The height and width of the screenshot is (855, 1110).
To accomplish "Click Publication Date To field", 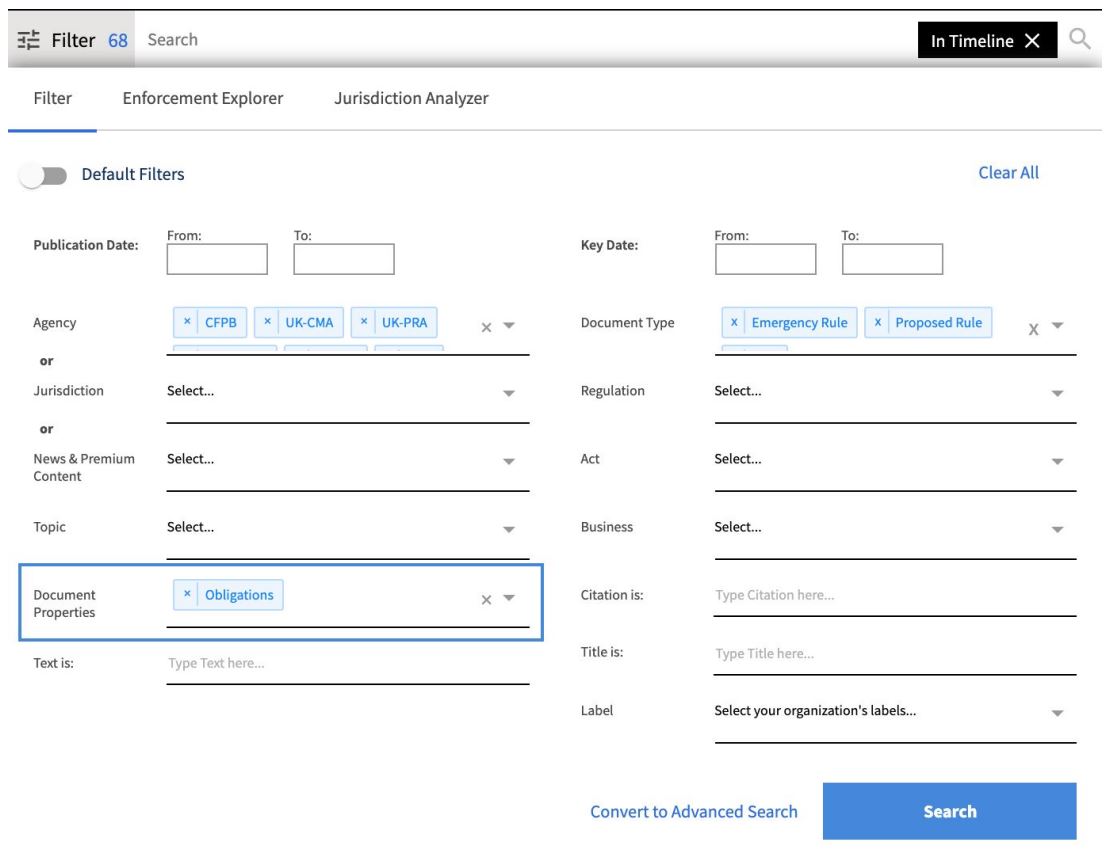I will pos(344,259).
